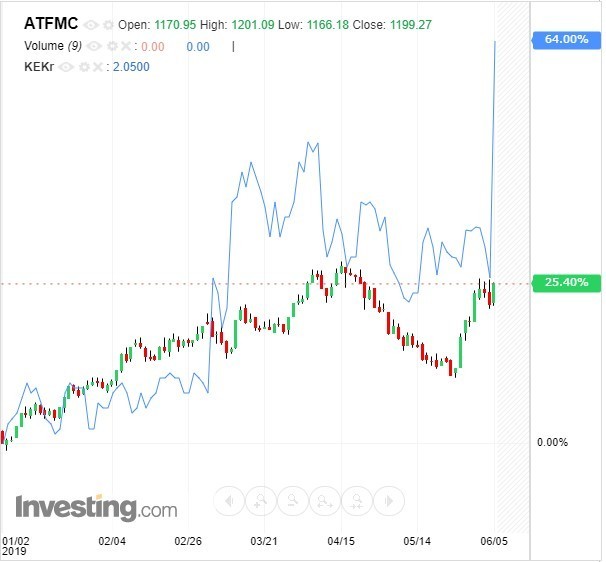Click the Investing.com logo

[x=96, y=507]
